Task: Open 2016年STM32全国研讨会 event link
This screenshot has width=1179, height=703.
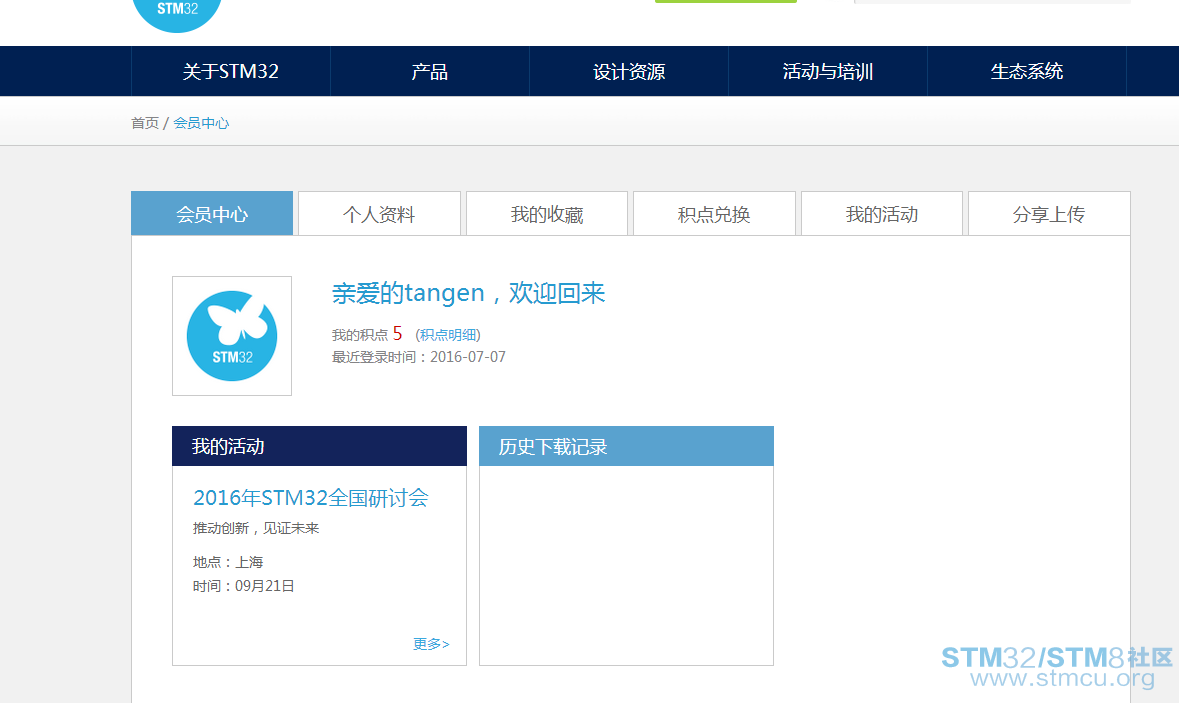Action: tap(311, 498)
